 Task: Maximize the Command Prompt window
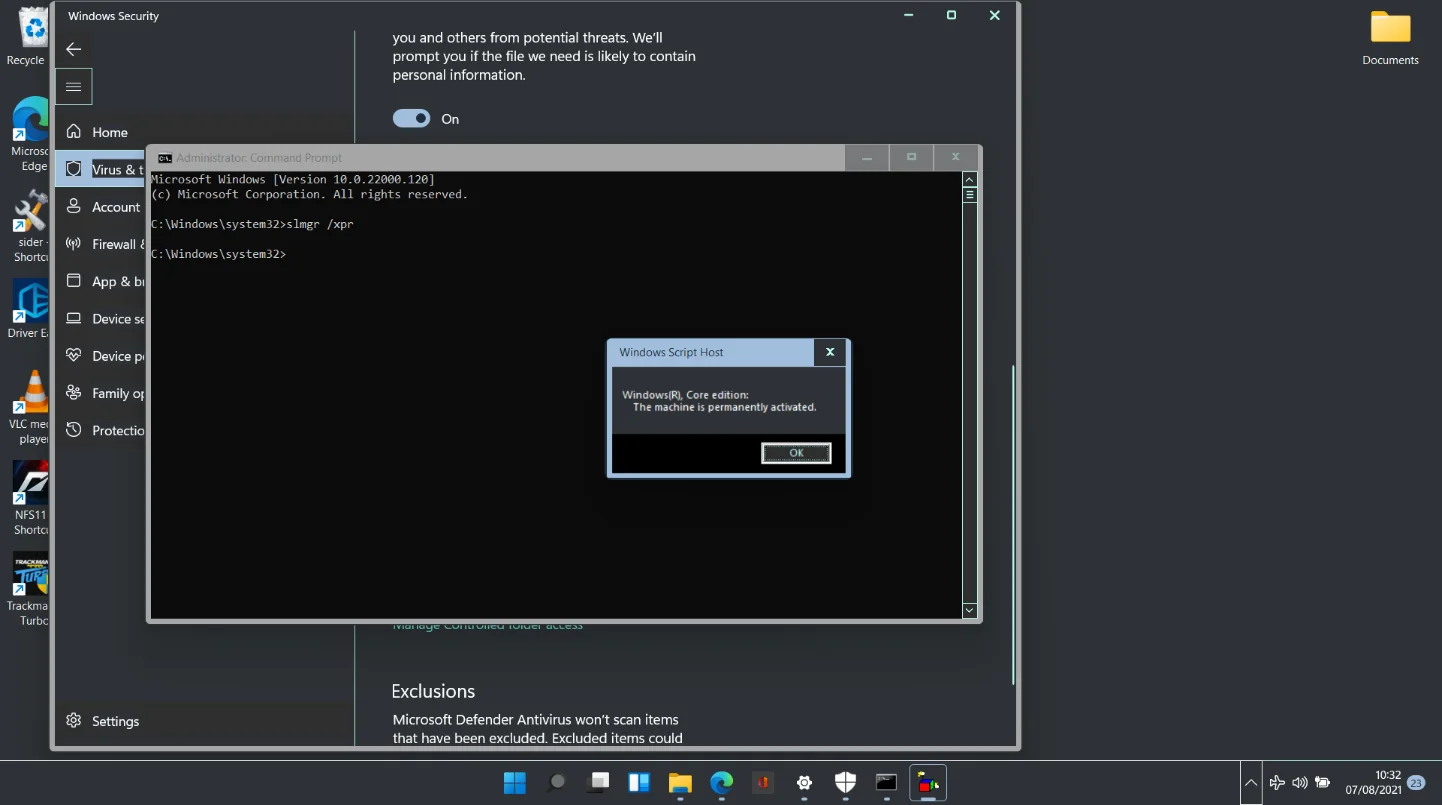click(x=911, y=158)
